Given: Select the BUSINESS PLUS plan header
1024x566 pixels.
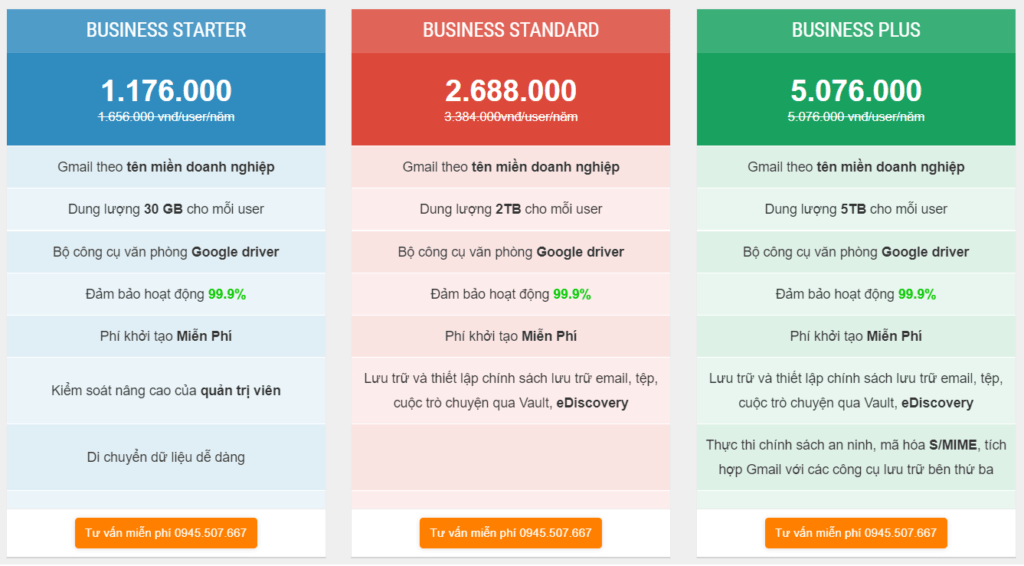Looking at the screenshot, I should click(x=856, y=31).
